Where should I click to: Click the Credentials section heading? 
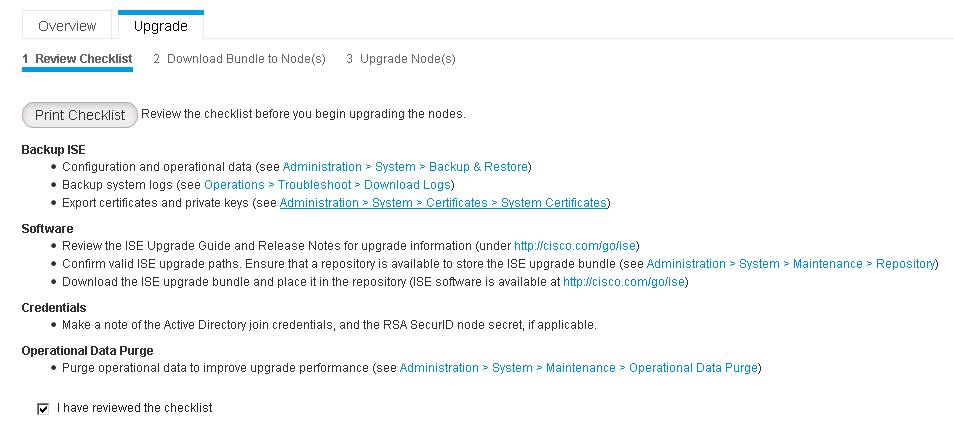pos(54,308)
